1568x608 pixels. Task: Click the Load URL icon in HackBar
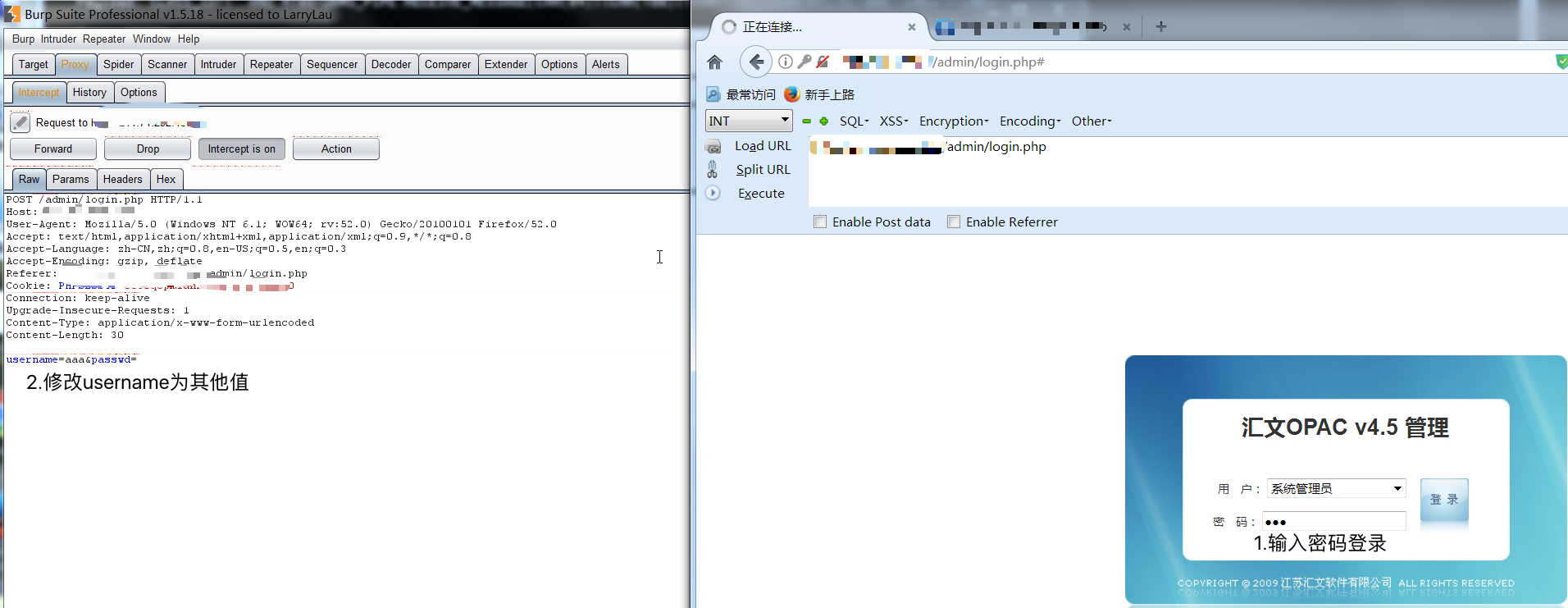713,146
